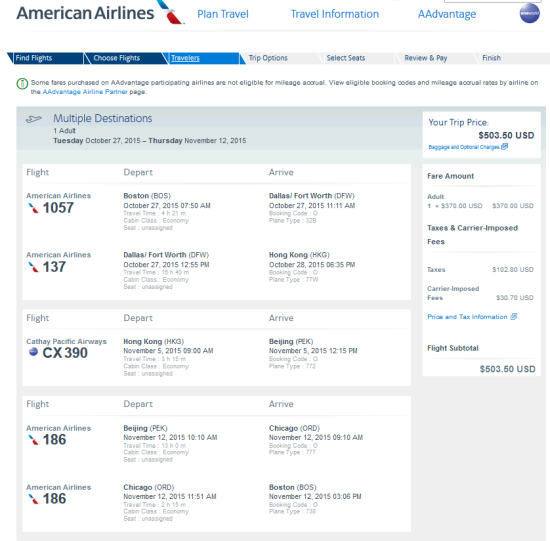Click the green information icon

22,84
